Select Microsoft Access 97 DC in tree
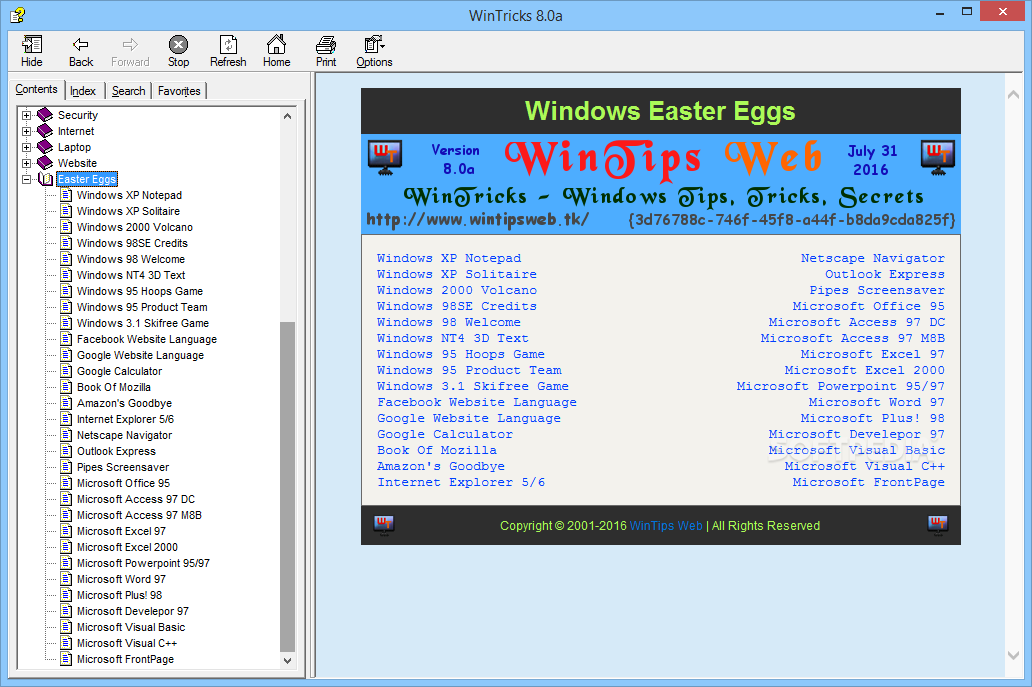This screenshot has height=687, width=1032. tap(136, 499)
